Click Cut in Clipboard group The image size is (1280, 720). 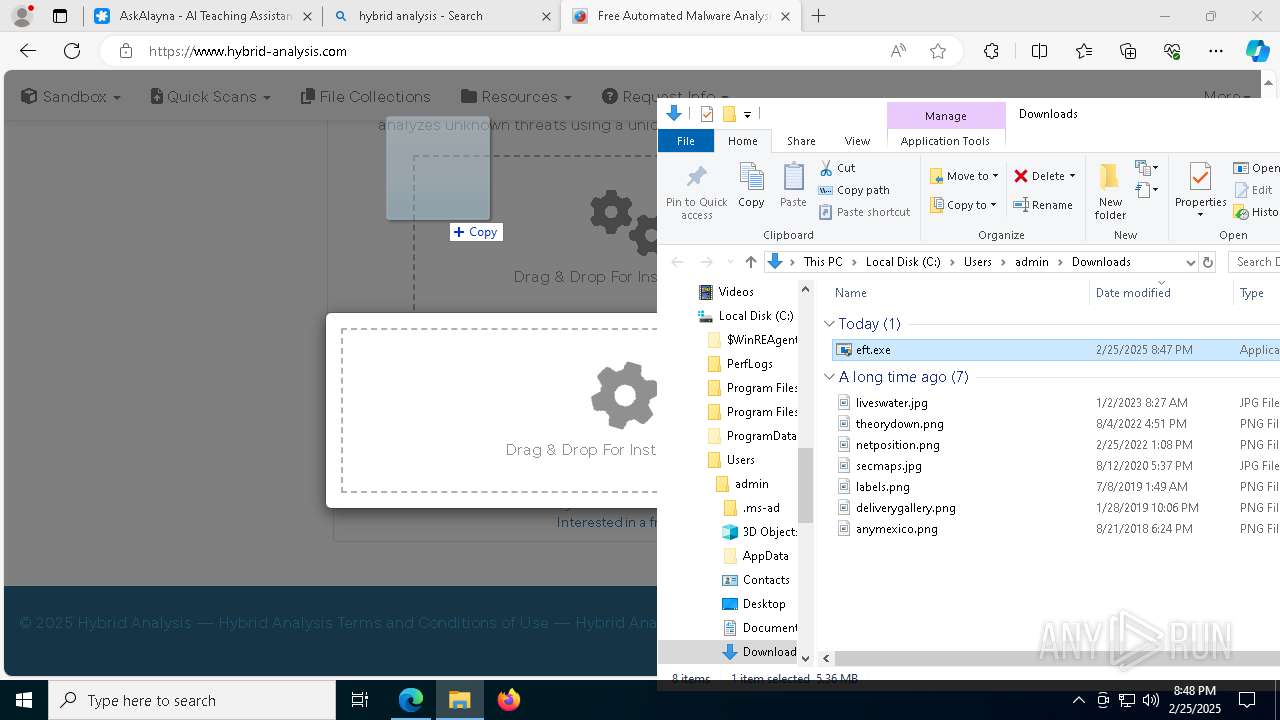pyautogui.click(x=838, y=168)
